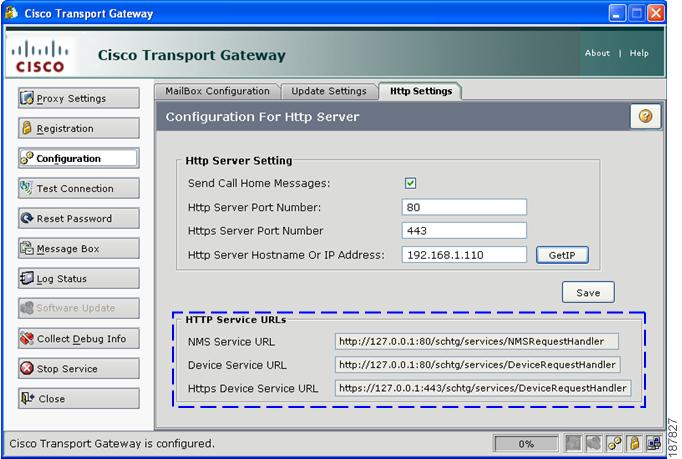Open the Reset Password sidebar item
The image size is (682, 459).
pos(79,218)
